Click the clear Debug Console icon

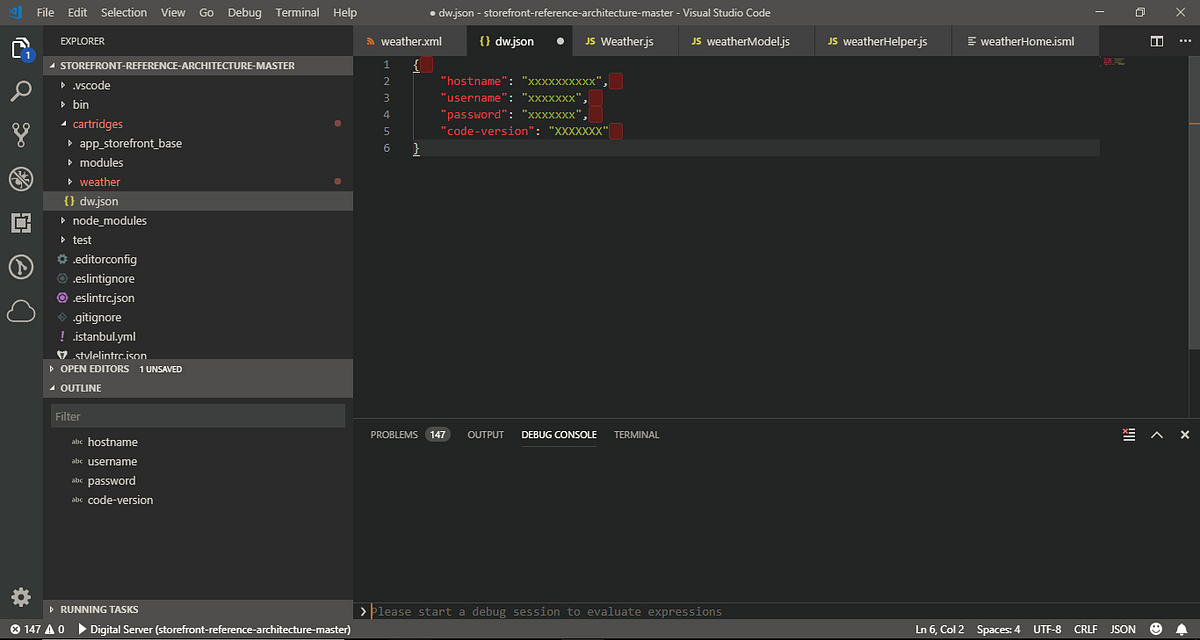click(x=1129, y=434)
